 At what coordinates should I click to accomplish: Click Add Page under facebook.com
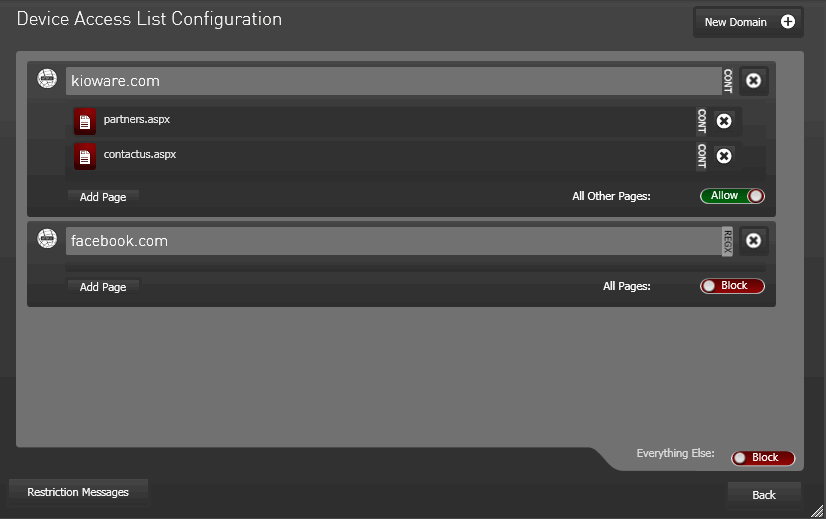point(103,287)
